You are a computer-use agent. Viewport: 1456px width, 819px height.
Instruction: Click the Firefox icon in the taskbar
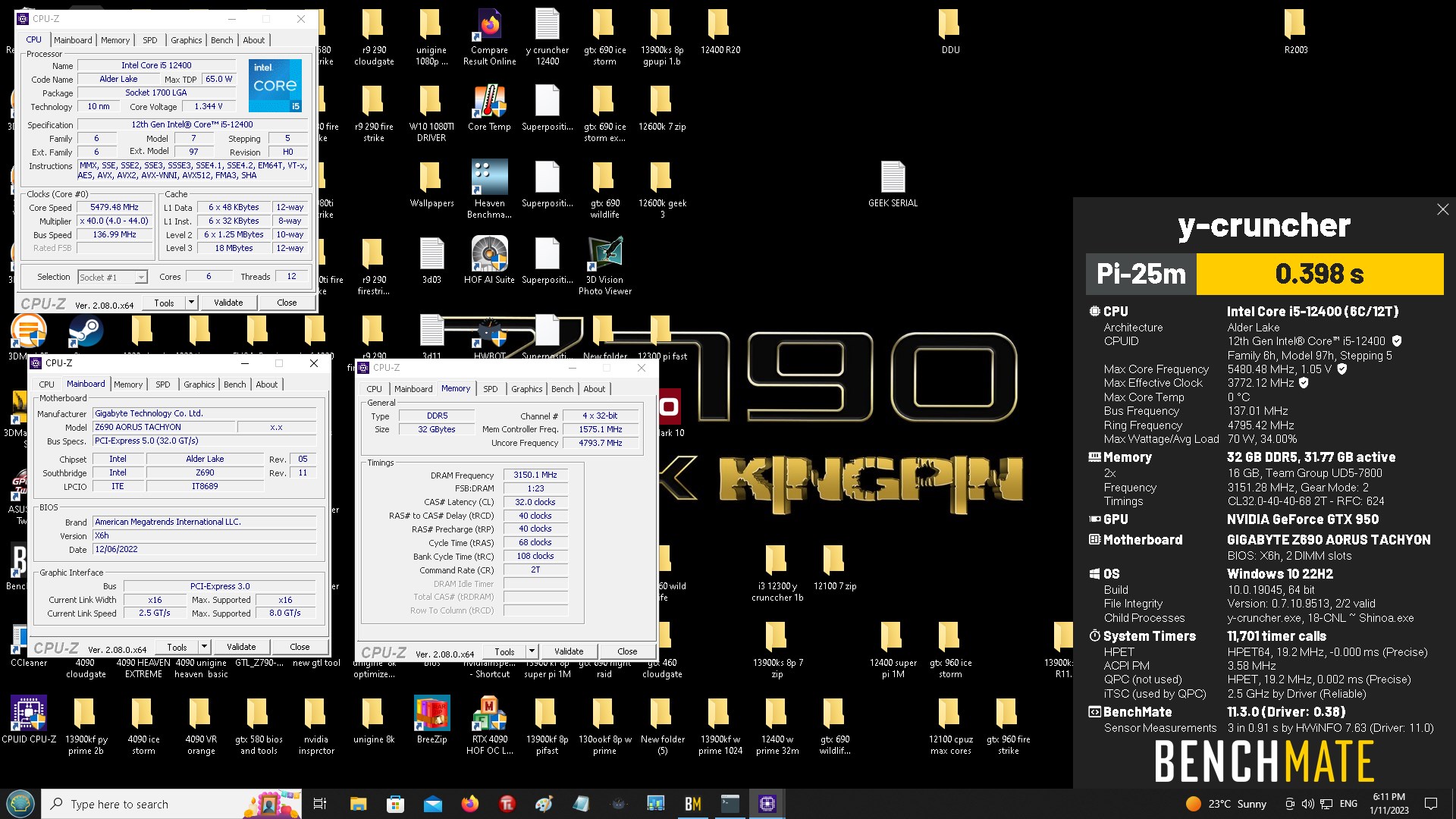click(470, 804)
